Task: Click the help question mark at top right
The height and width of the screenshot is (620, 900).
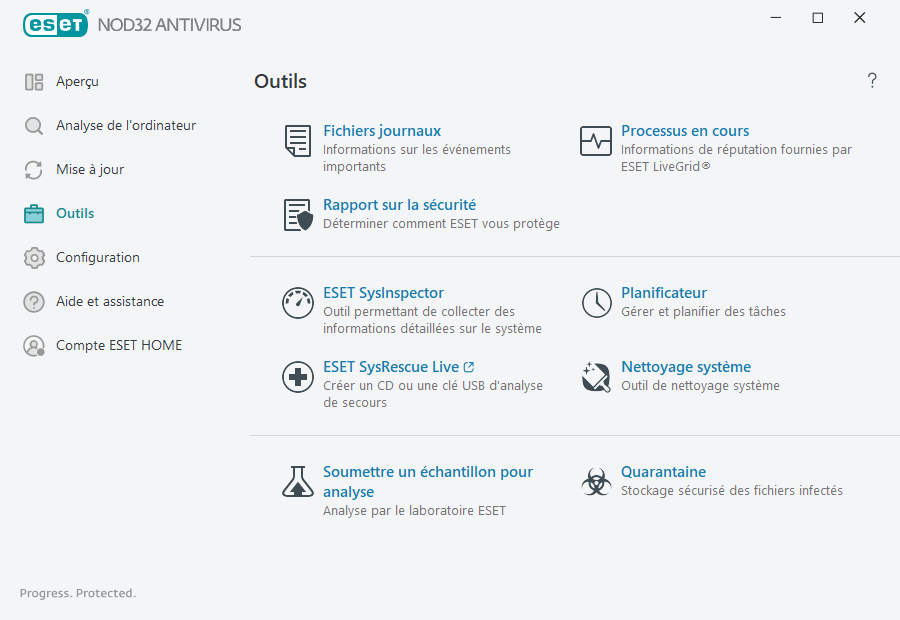Action: click(x=871, y=81)
